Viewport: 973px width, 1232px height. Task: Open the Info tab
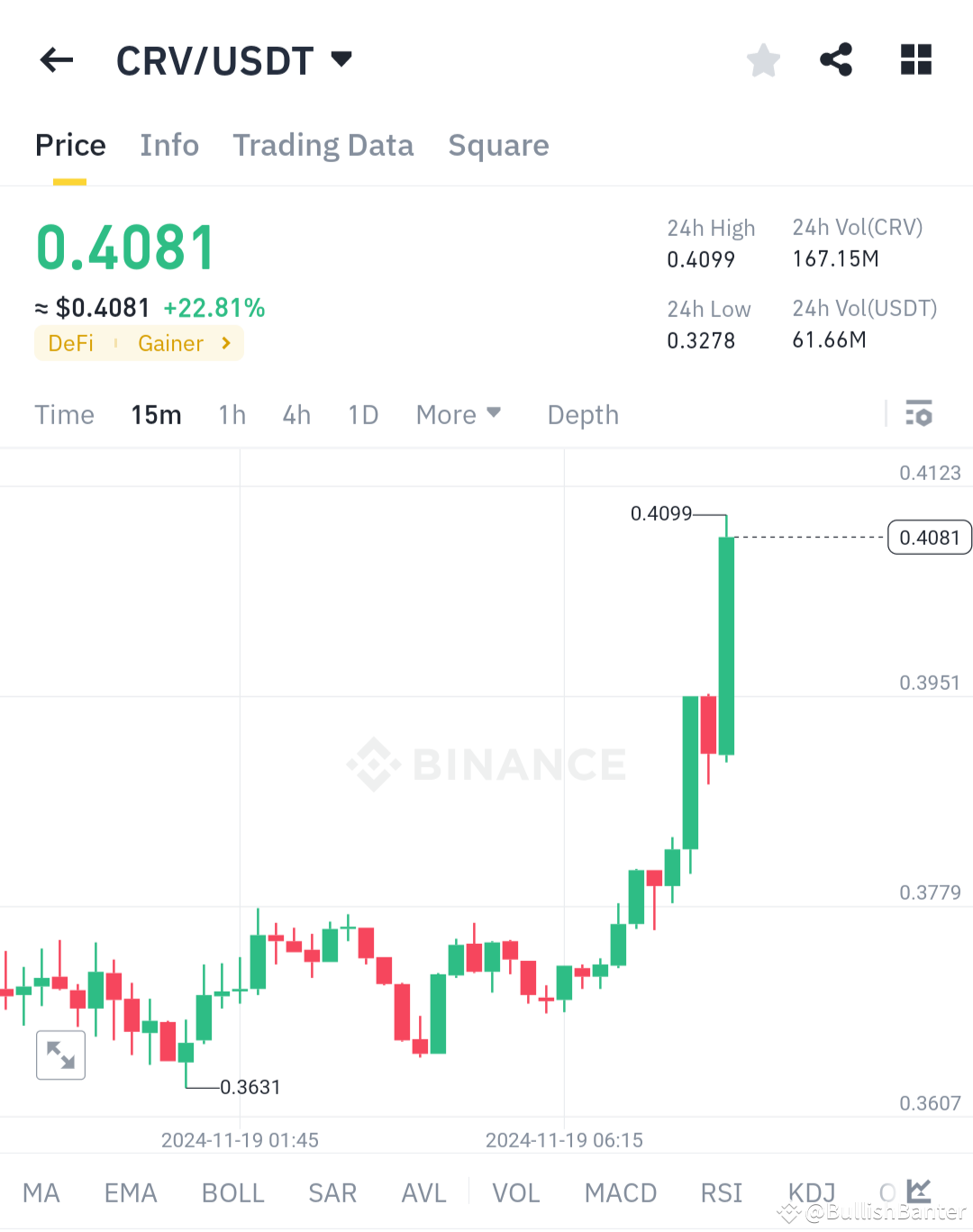(x=169, y=145)
